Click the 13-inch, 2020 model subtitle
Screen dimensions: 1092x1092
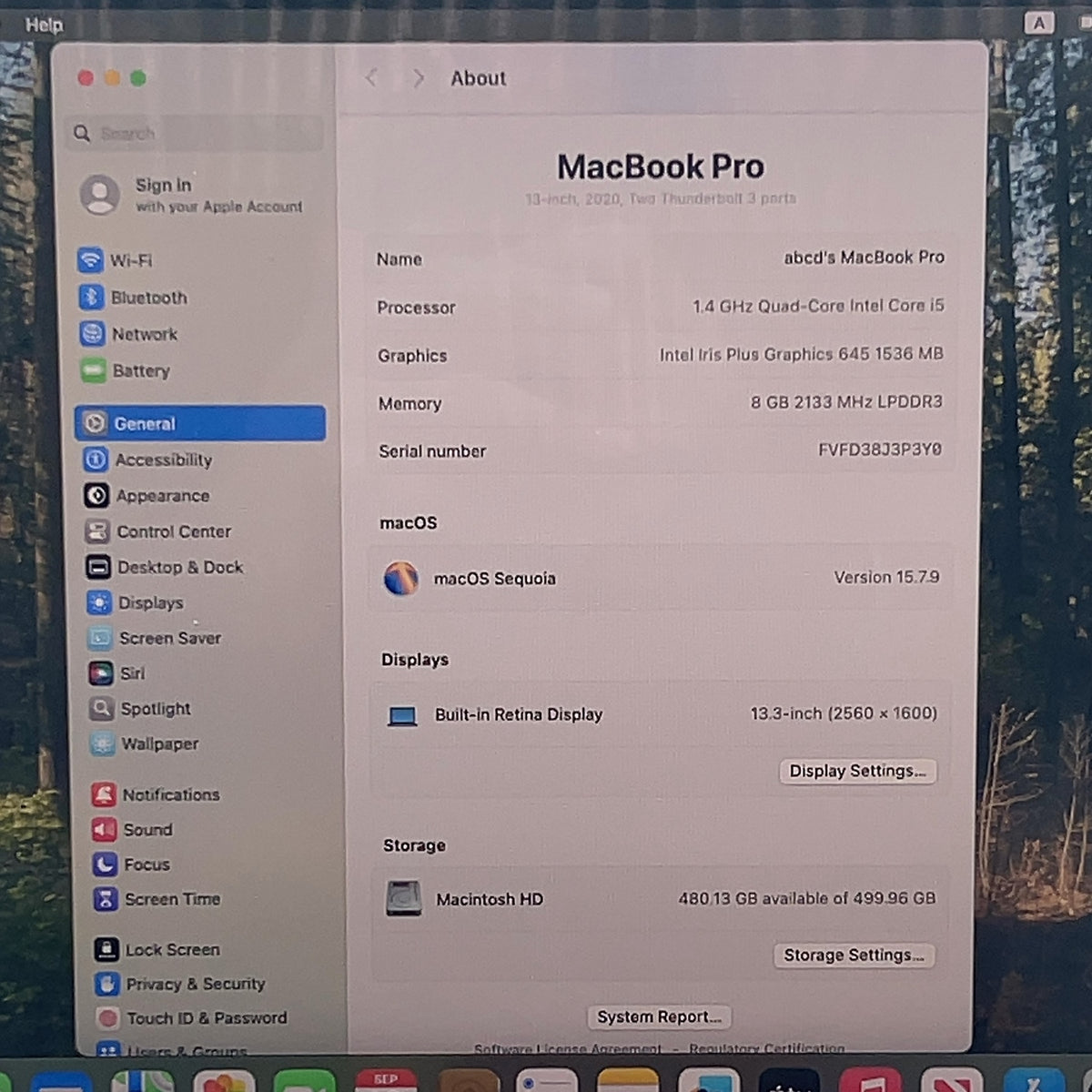click(x=661, y=198)
